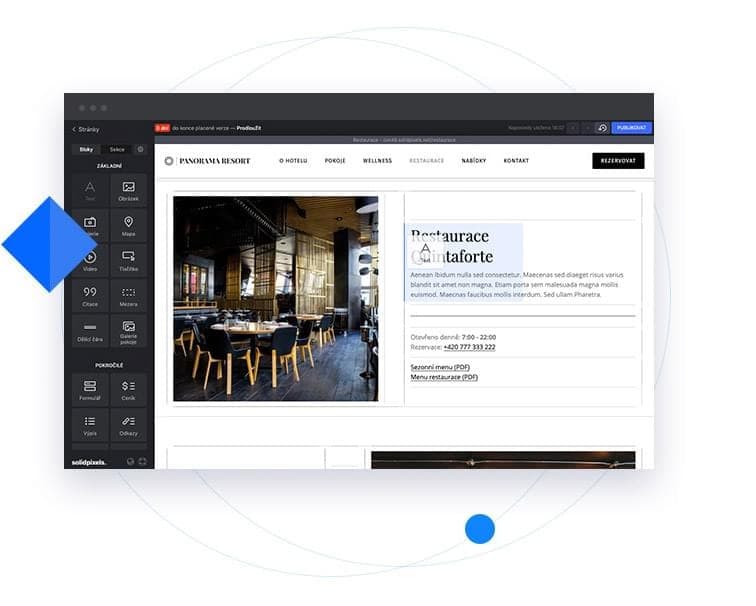Click the page URL bar above canvas
Screen dimensions: 756x606
pyautogui.click(x=404, y=140)
